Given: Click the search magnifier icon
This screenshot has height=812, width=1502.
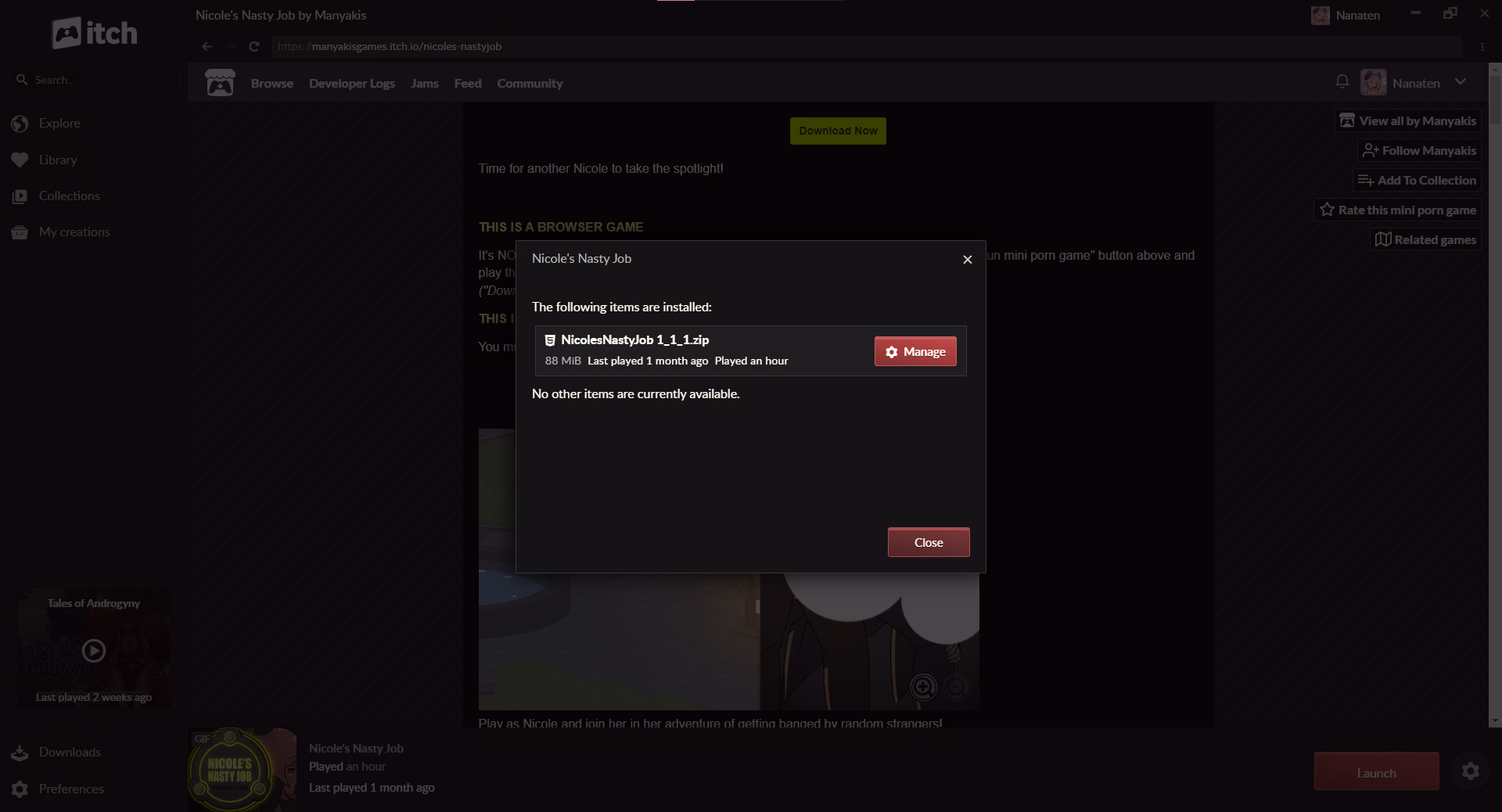Looking at the screenshot, I should pos(22,80).
